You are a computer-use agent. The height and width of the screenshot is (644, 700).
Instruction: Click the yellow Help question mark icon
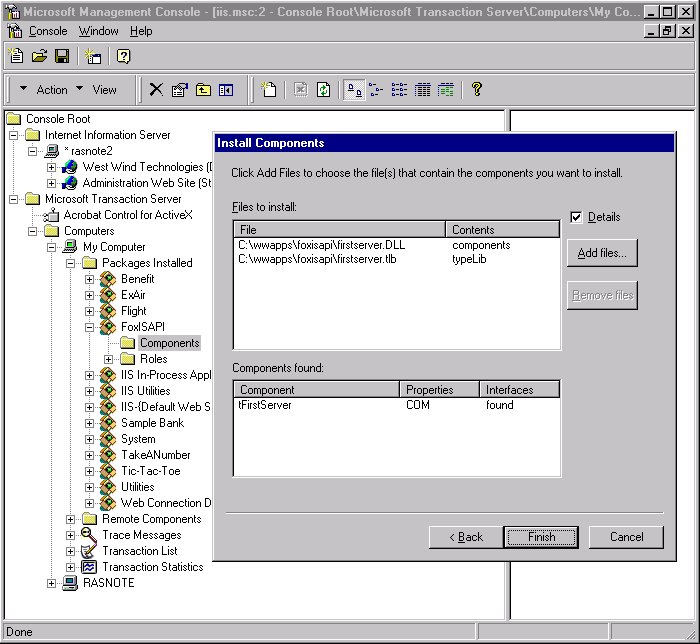point(477,89)
